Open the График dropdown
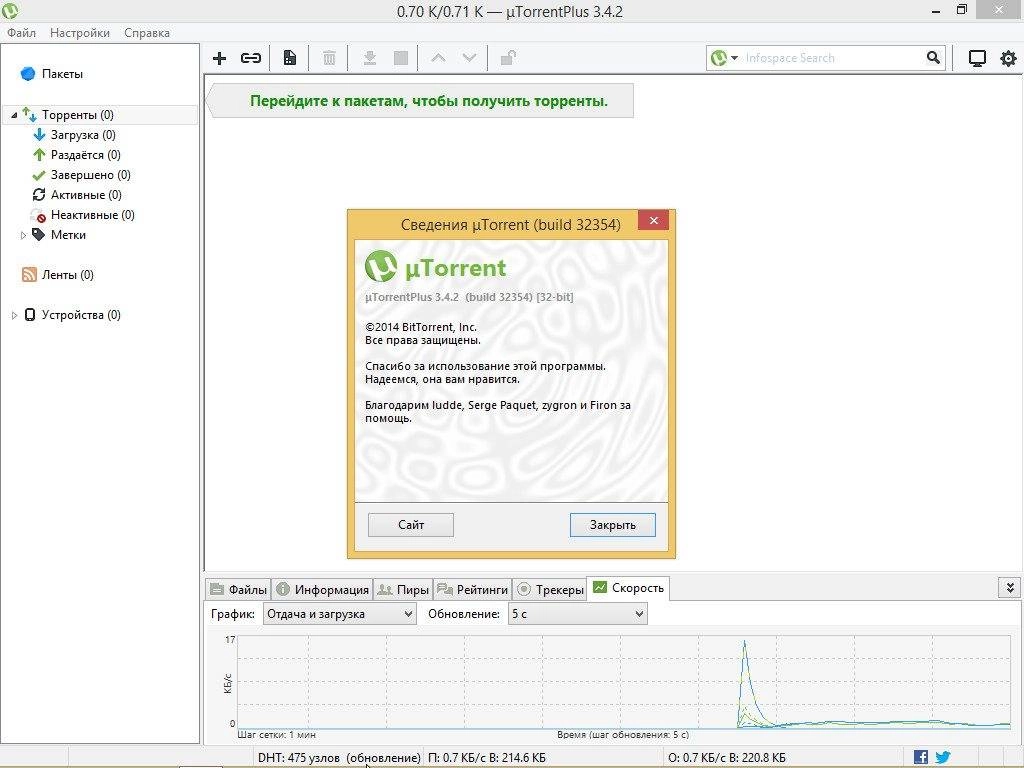The height and width of the screenshot is (768, 1024). [x=340, y=614]
